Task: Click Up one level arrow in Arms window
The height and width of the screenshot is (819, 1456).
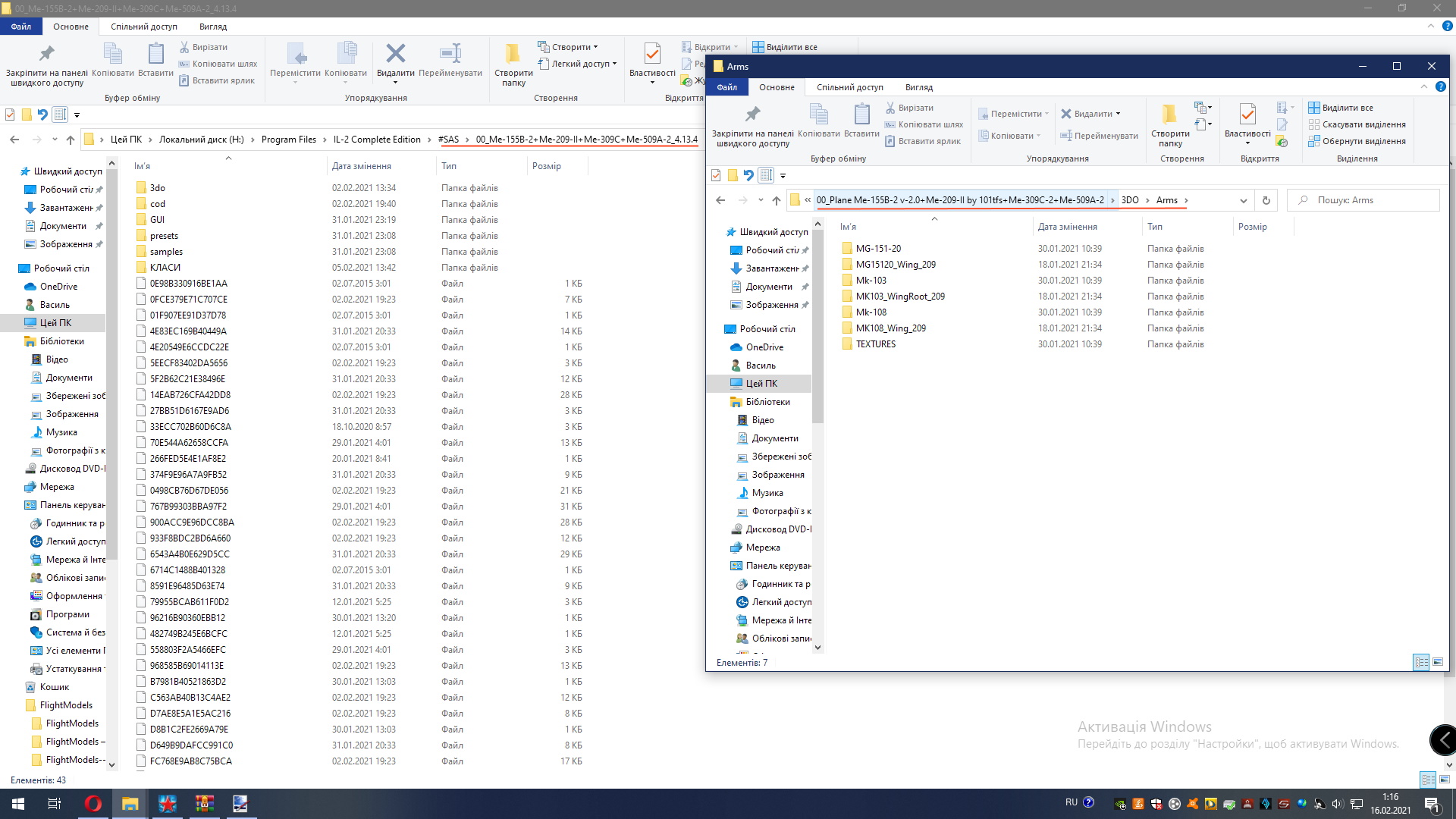Action: pos(776,200)
